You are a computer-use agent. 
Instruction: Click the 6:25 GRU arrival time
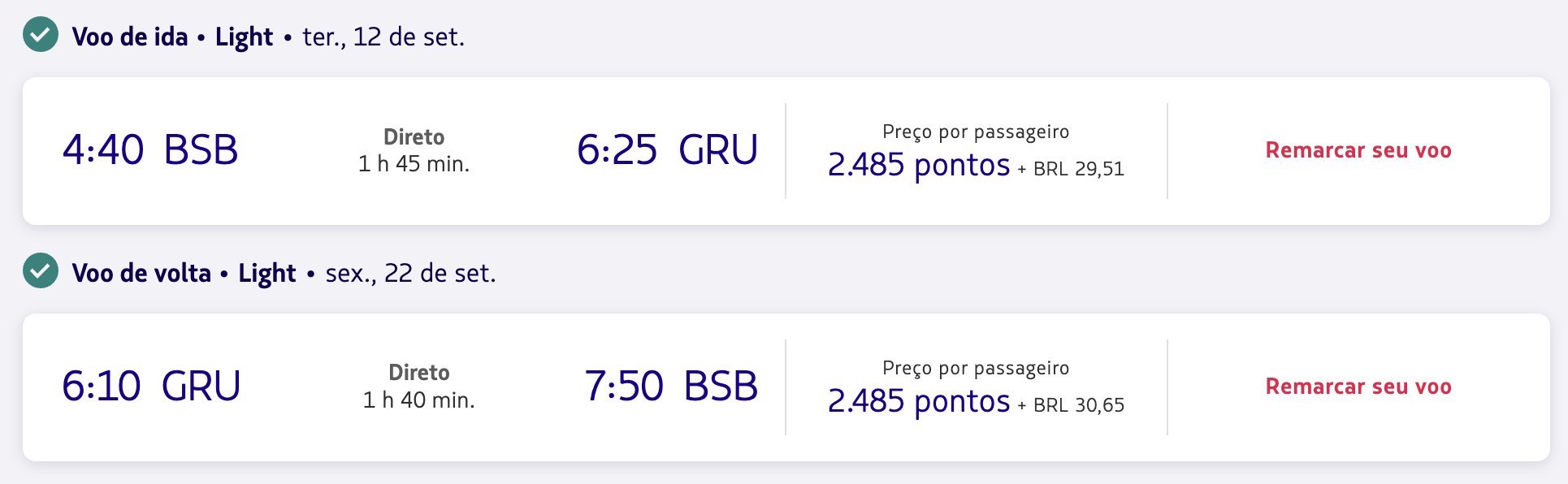pos(667,150)
